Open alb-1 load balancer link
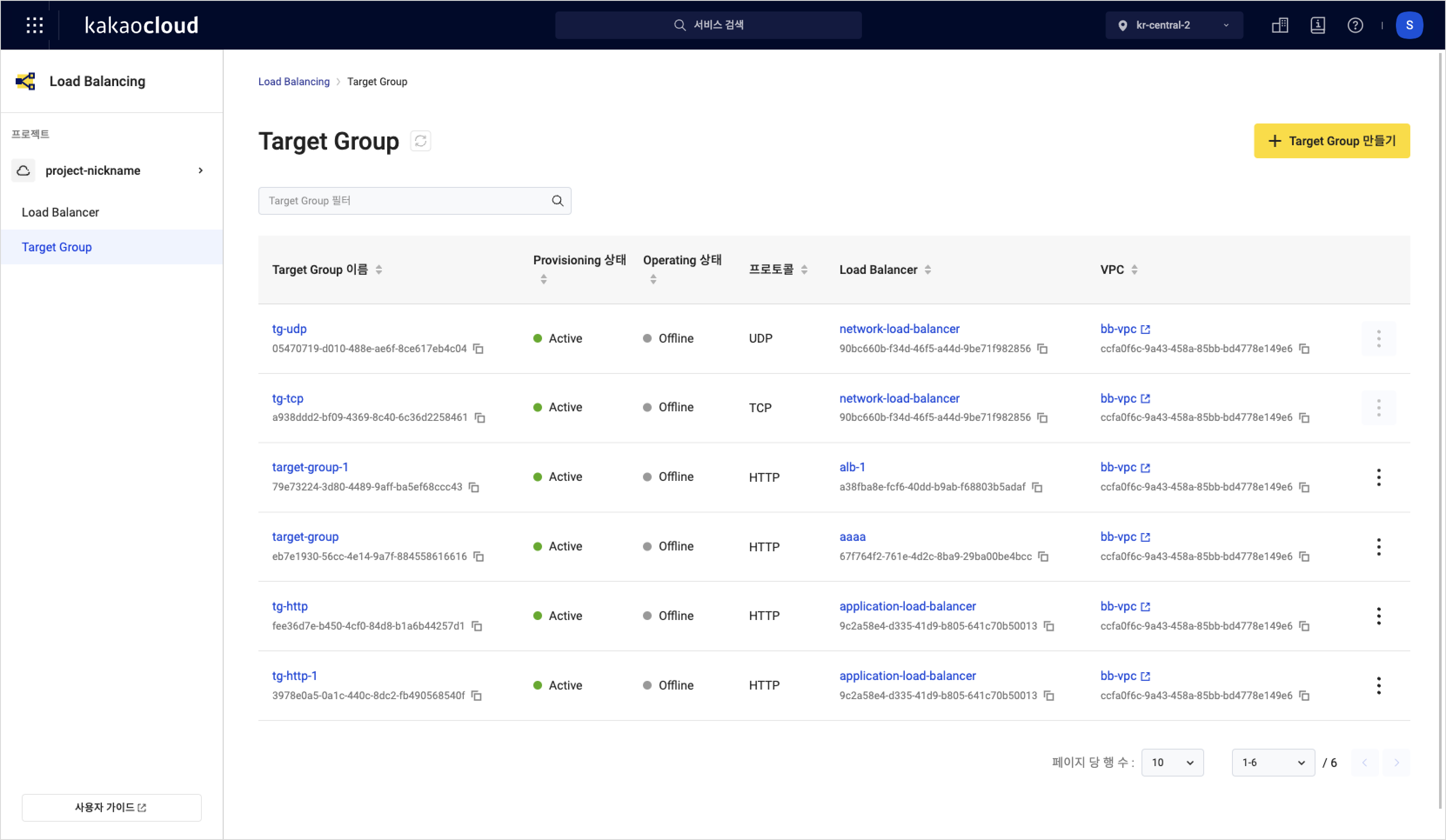The width and height of the screenshot is (1446, 840). click(852, 467)
